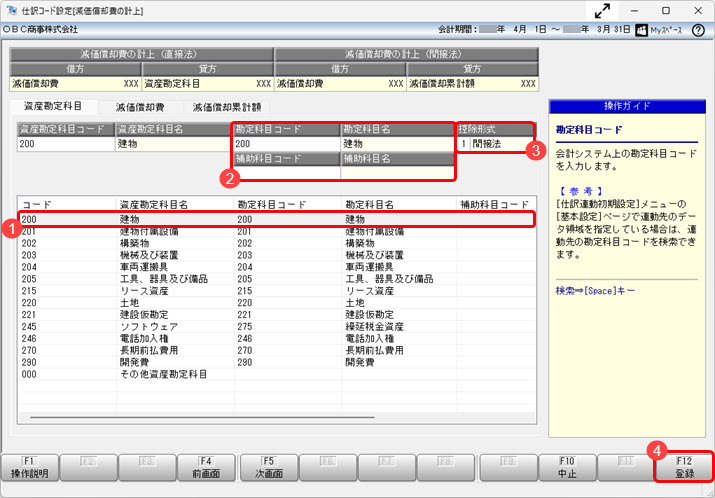Go to previous screen with F4 前画面

(209, 467)
